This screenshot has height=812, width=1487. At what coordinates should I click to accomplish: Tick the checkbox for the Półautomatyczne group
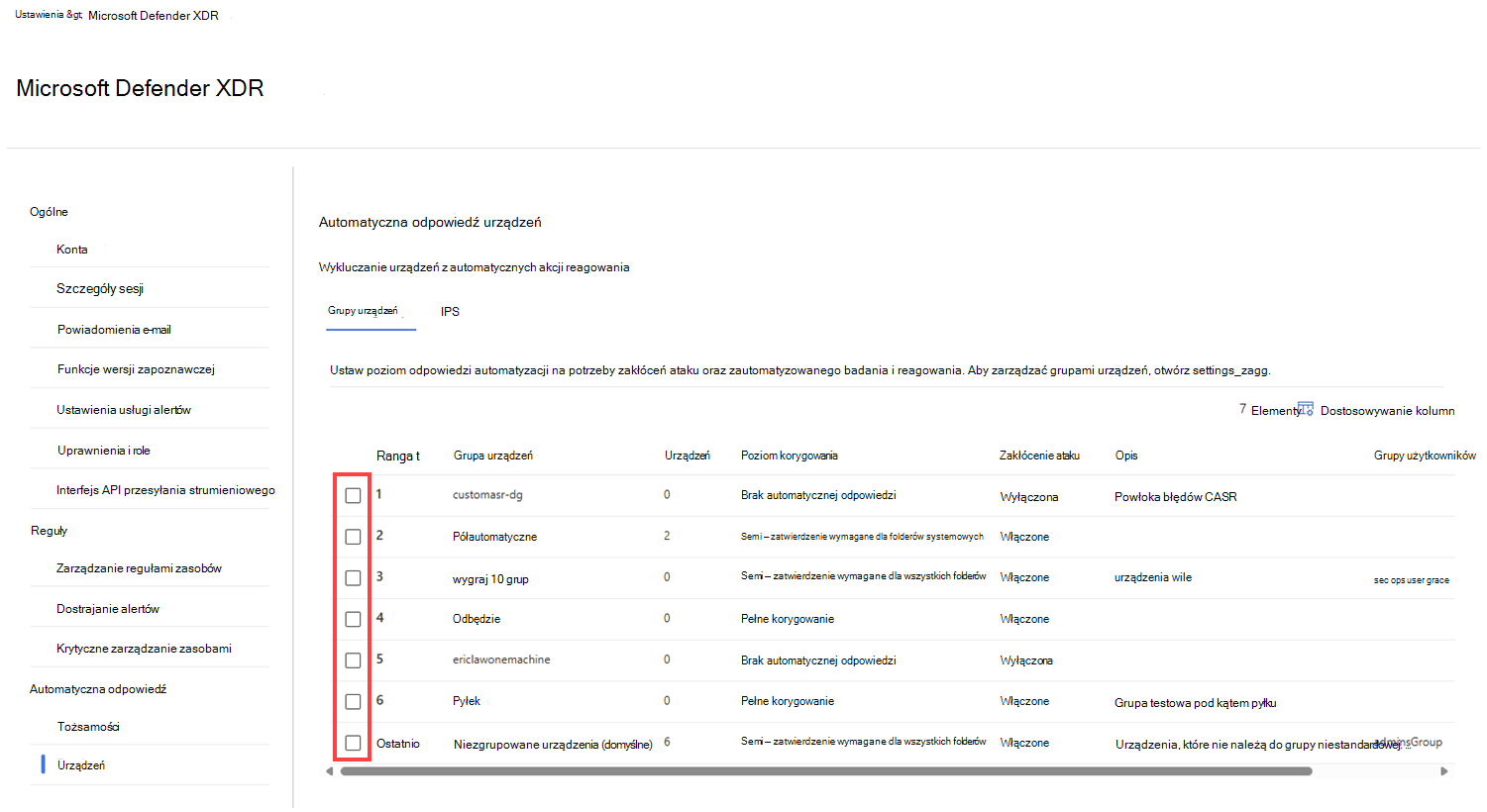(353, 537)
